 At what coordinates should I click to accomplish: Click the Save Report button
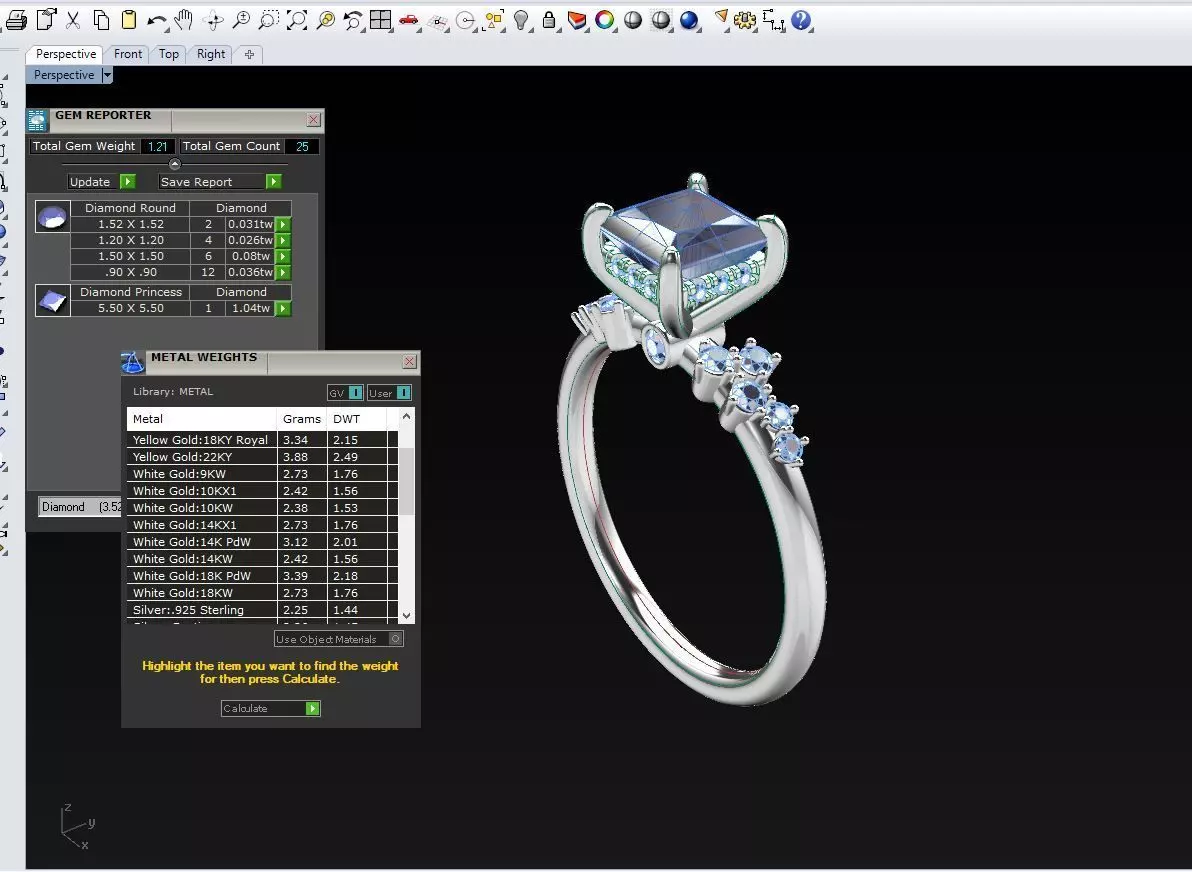(x=220, y=182)
